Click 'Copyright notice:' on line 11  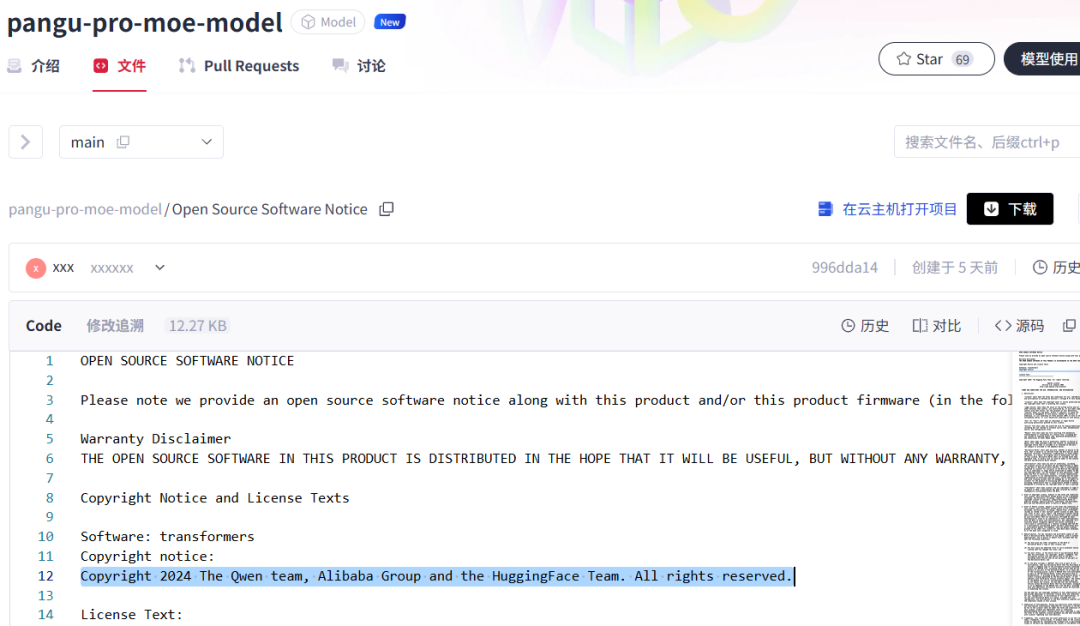point(147,556)
